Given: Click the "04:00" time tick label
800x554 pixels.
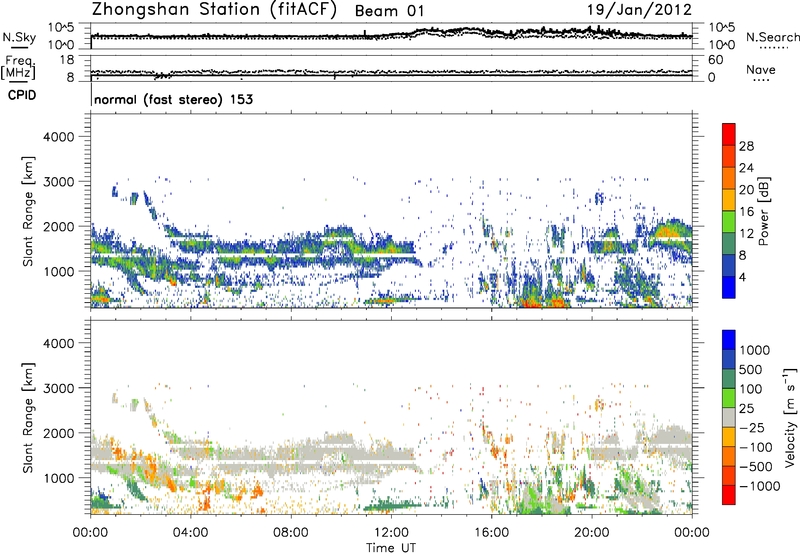Looking at the screenshot, I should 190,533.
